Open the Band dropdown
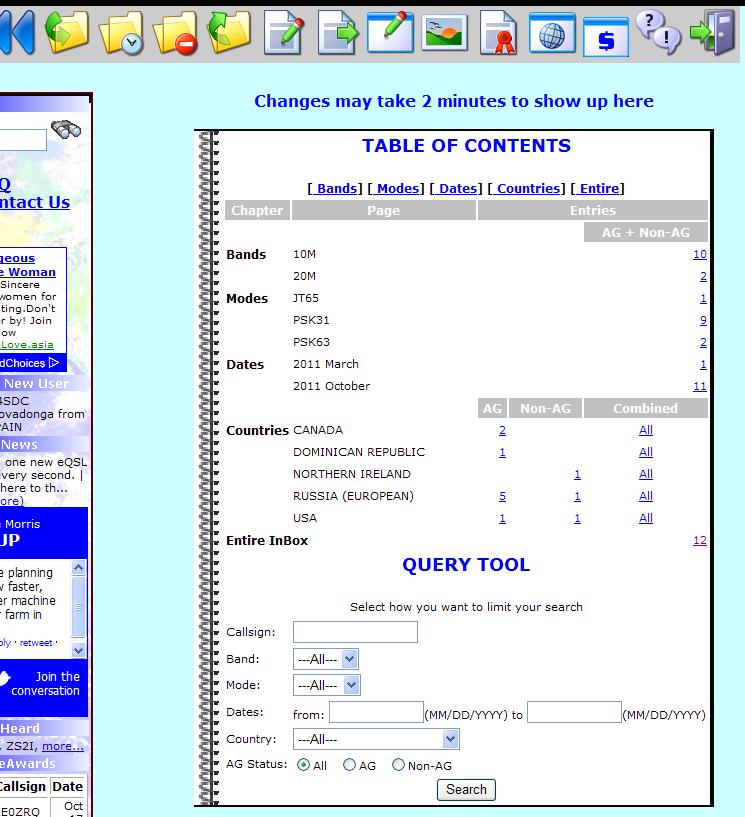Image resolution: width=745 pixels, height=817 pixels. [326, 659]
